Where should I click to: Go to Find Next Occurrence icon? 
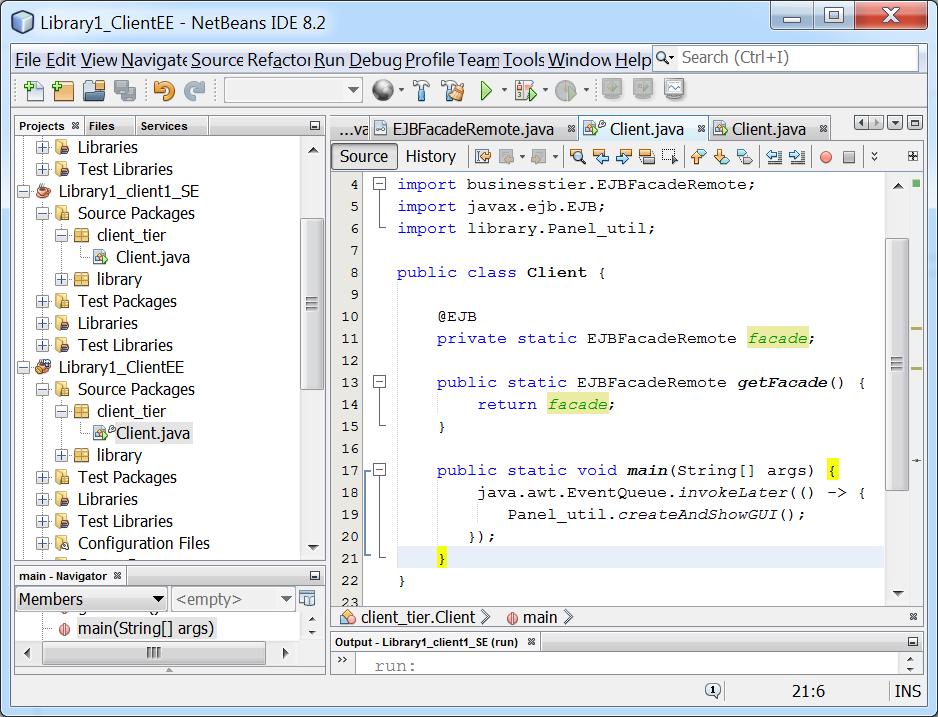623,157
